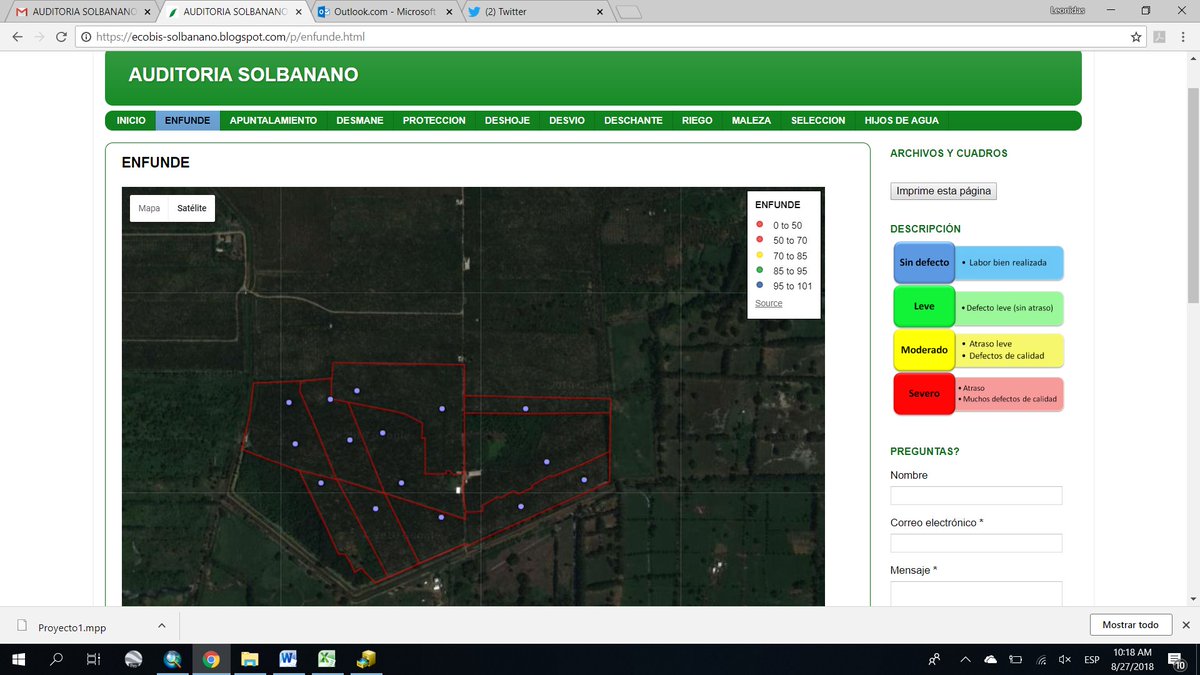
Task: Open the PROTECCION page
Action: pyautogui.click(x=434, y=120)
